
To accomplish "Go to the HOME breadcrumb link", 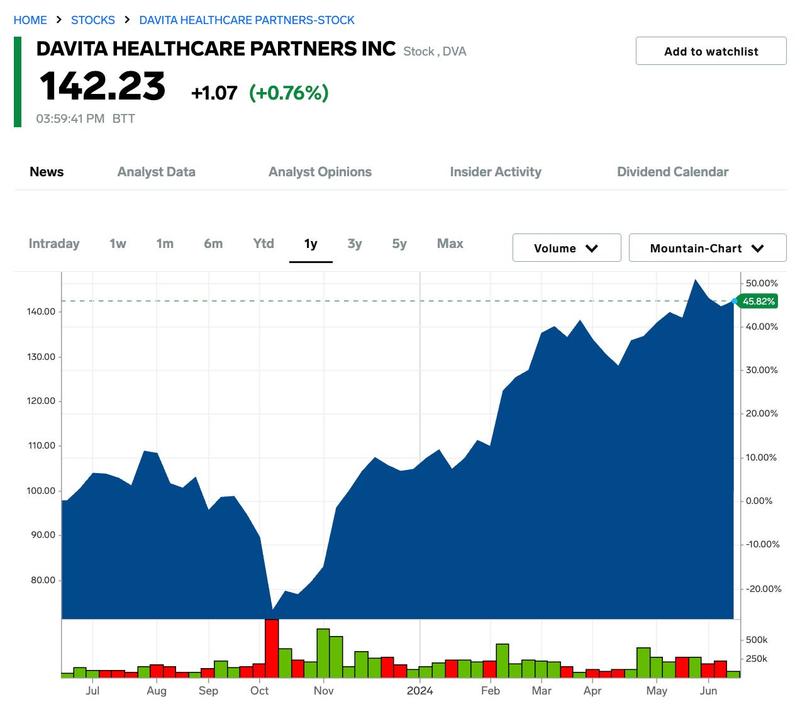I will click(x=30, y=20).
